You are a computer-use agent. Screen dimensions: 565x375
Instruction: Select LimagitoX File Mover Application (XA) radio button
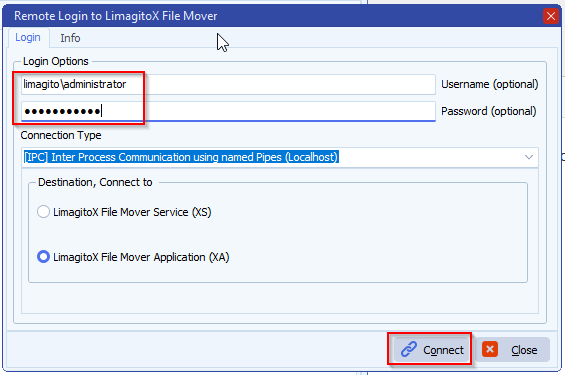point(43,257)
